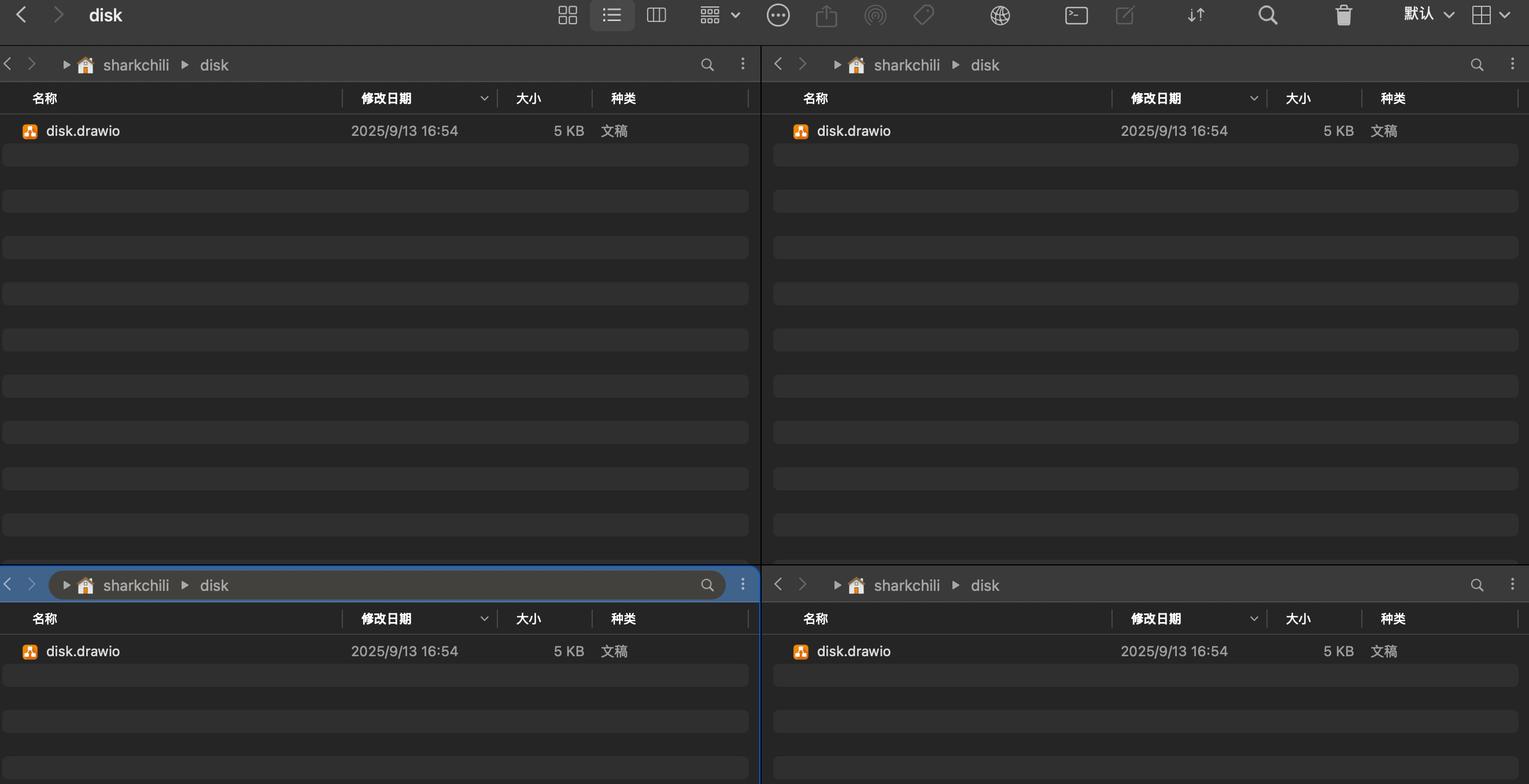Click sharkchili in top-left pane breadcrumb
The height and width of the screenshot is (784, 1529).
tap(136, 65)
